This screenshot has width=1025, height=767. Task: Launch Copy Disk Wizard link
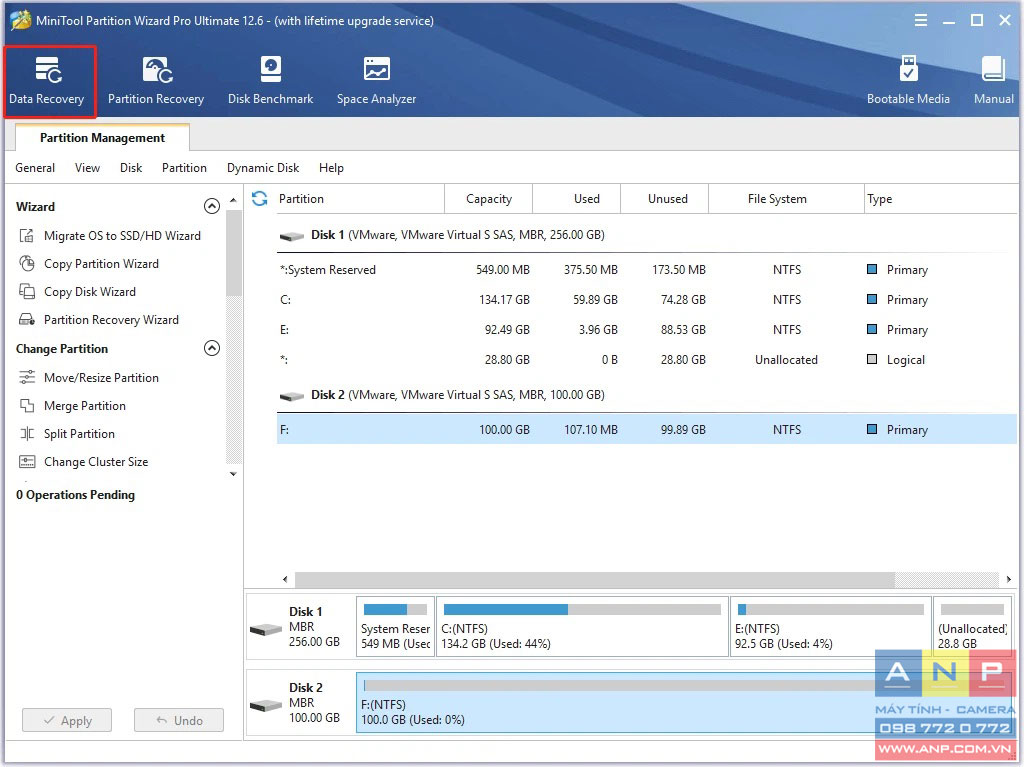pos(90,292)
